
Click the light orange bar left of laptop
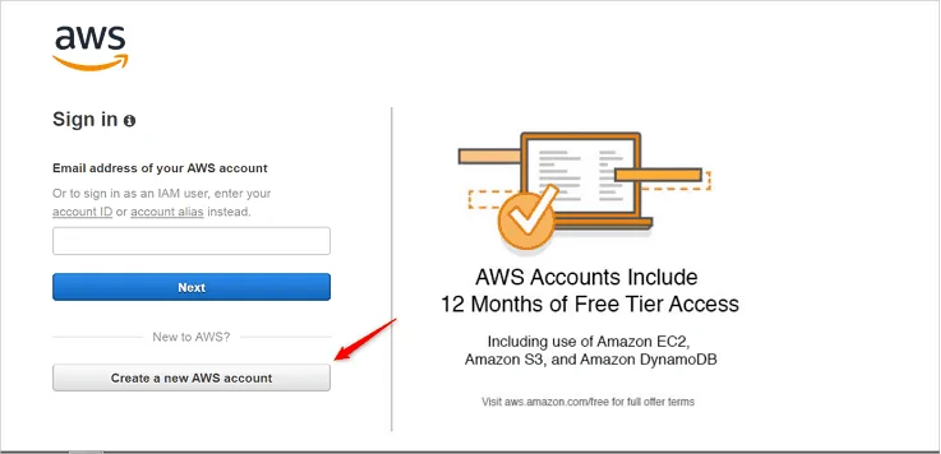coord(489,157)
